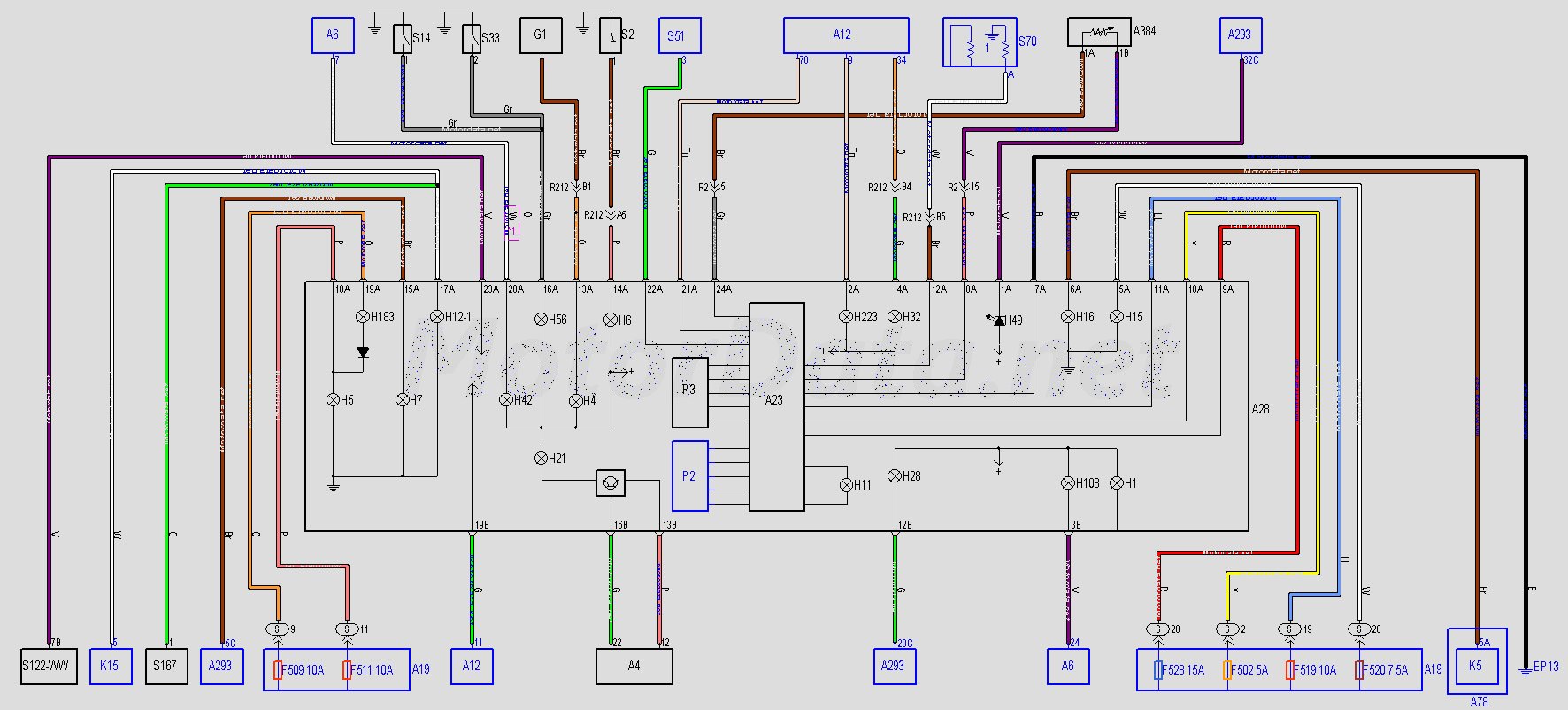
Task: Click the A4 component box
Action: [x=634, y=666]
